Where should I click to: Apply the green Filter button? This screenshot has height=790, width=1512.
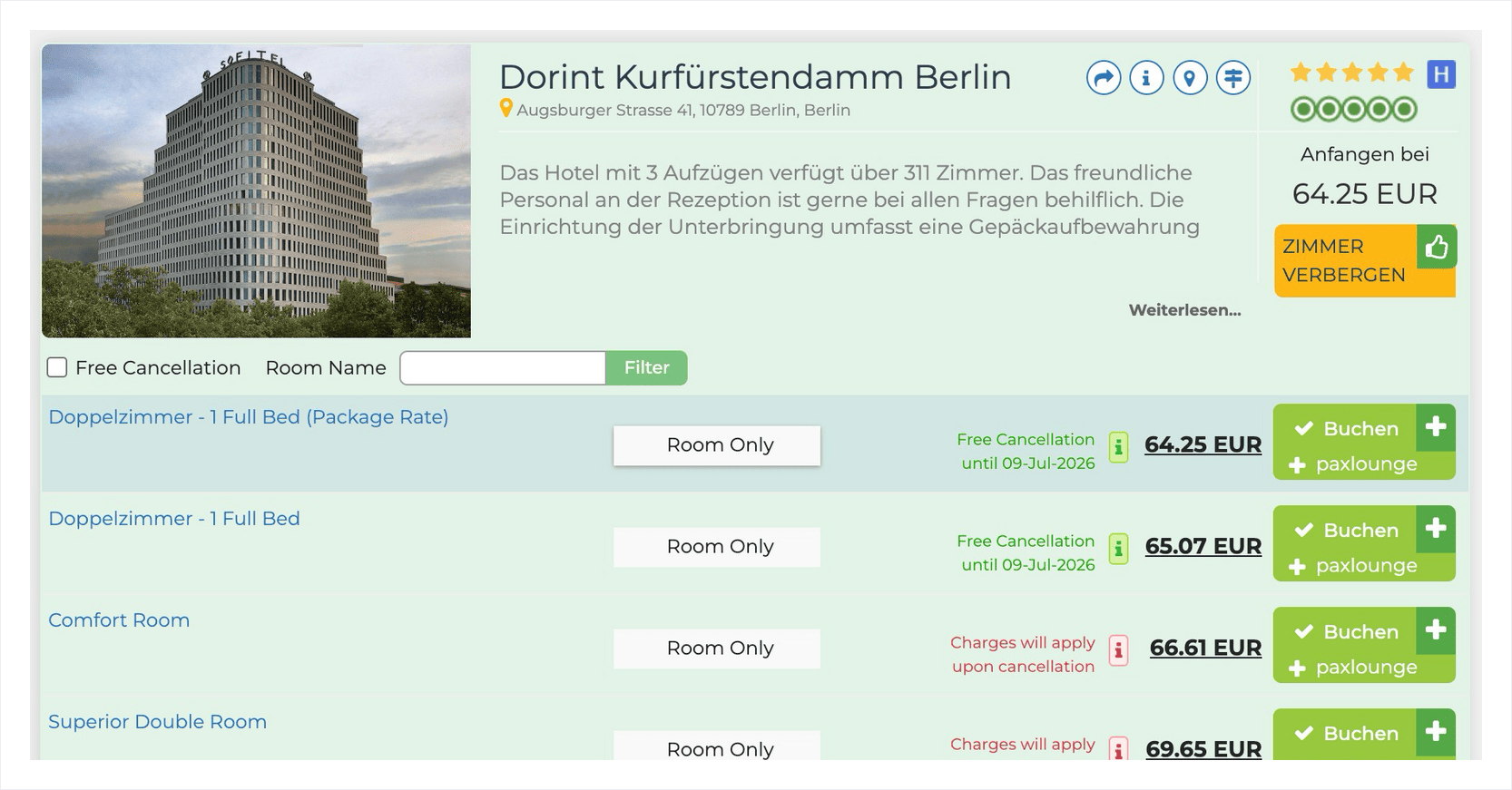coord(646,368)
